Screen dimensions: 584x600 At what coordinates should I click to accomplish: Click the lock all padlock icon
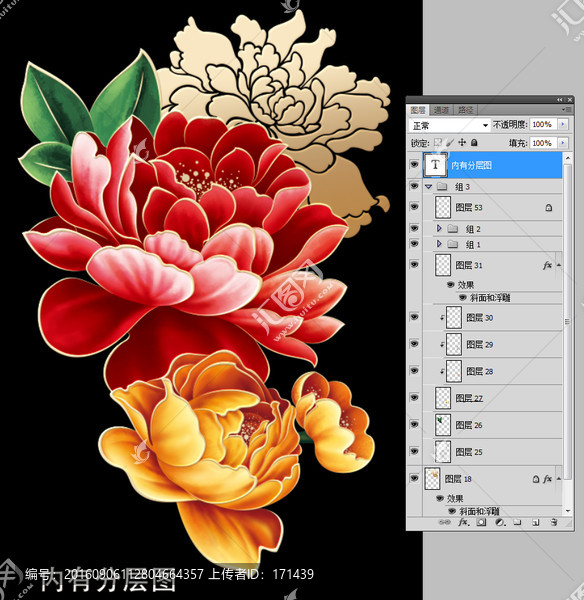(x=474, y=143)
